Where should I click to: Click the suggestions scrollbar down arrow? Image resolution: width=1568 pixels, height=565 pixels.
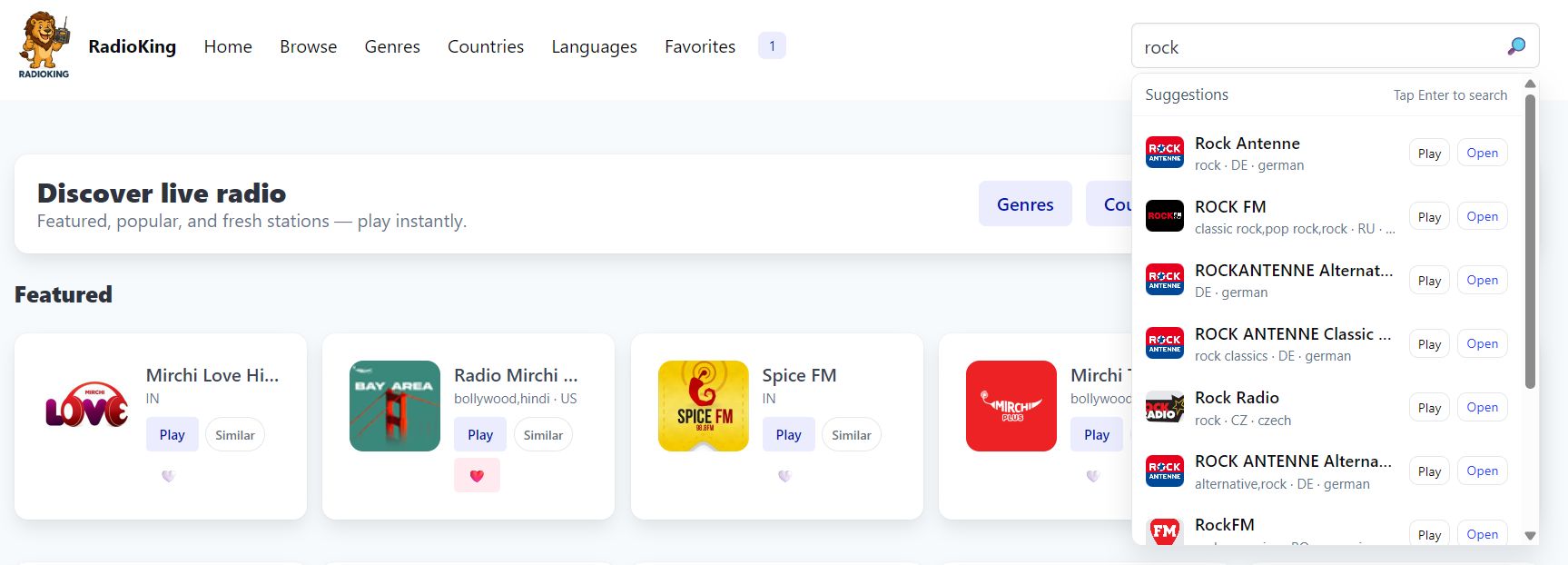click(1530, 536)
